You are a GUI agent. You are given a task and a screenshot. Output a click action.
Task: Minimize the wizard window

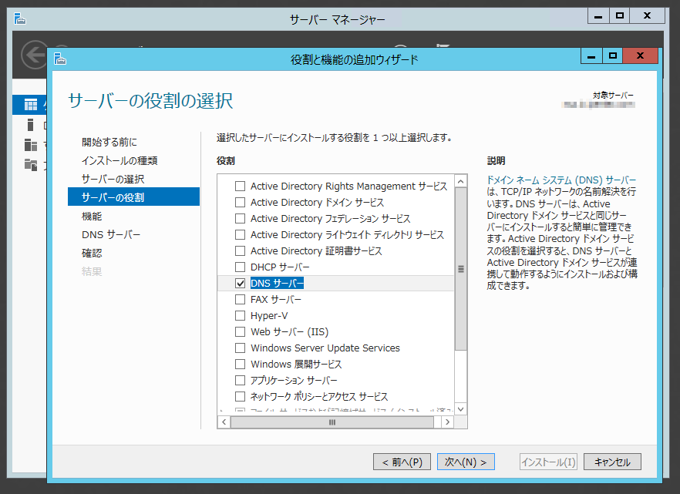[x=591, y=56]
